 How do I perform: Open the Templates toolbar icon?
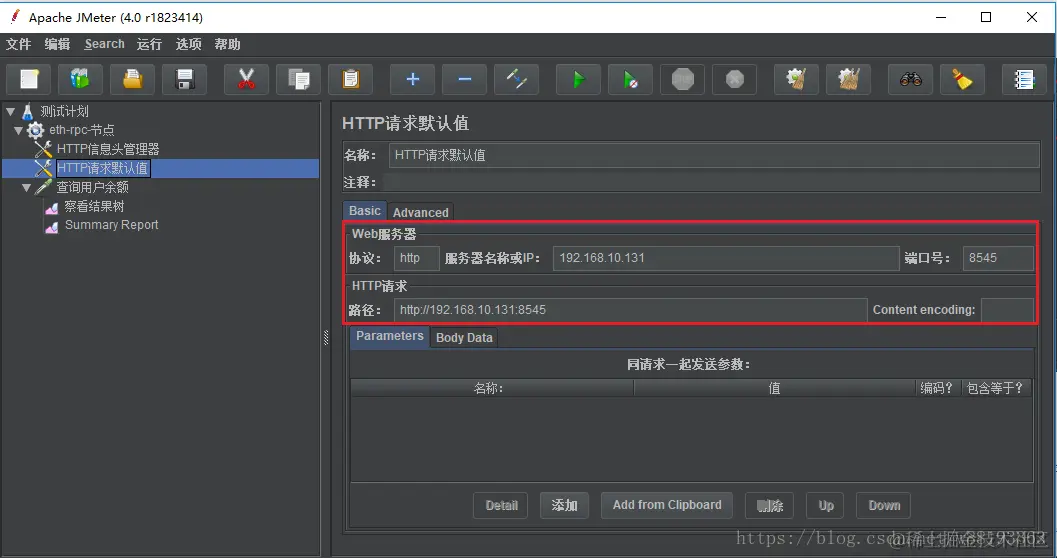80,80
